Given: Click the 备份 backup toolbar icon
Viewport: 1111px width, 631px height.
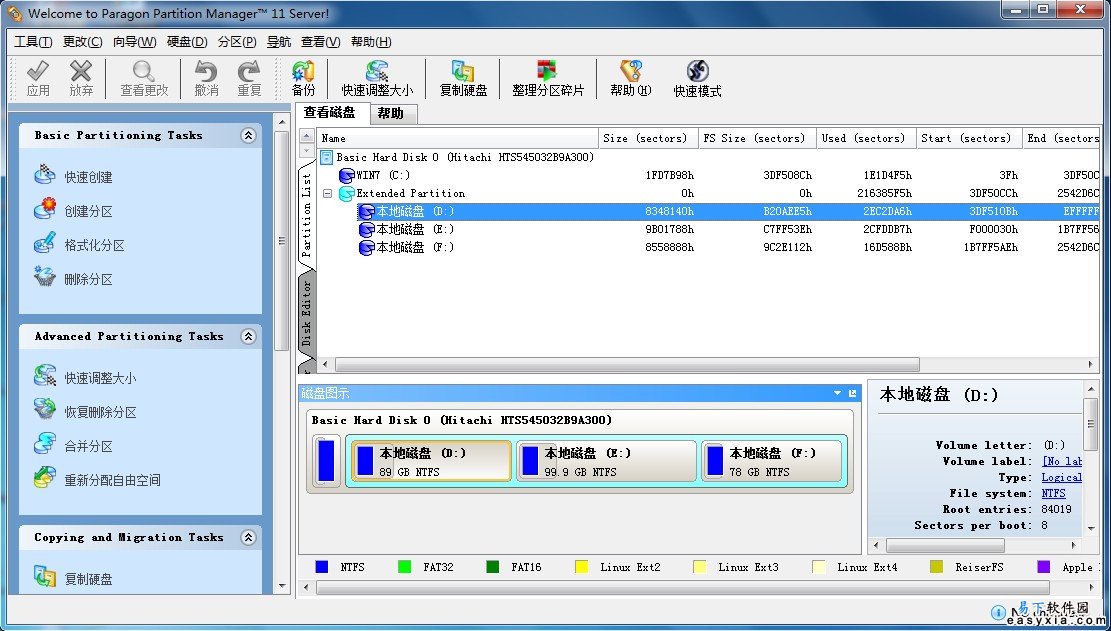Looking at the screenshot, I should [303, 78].
